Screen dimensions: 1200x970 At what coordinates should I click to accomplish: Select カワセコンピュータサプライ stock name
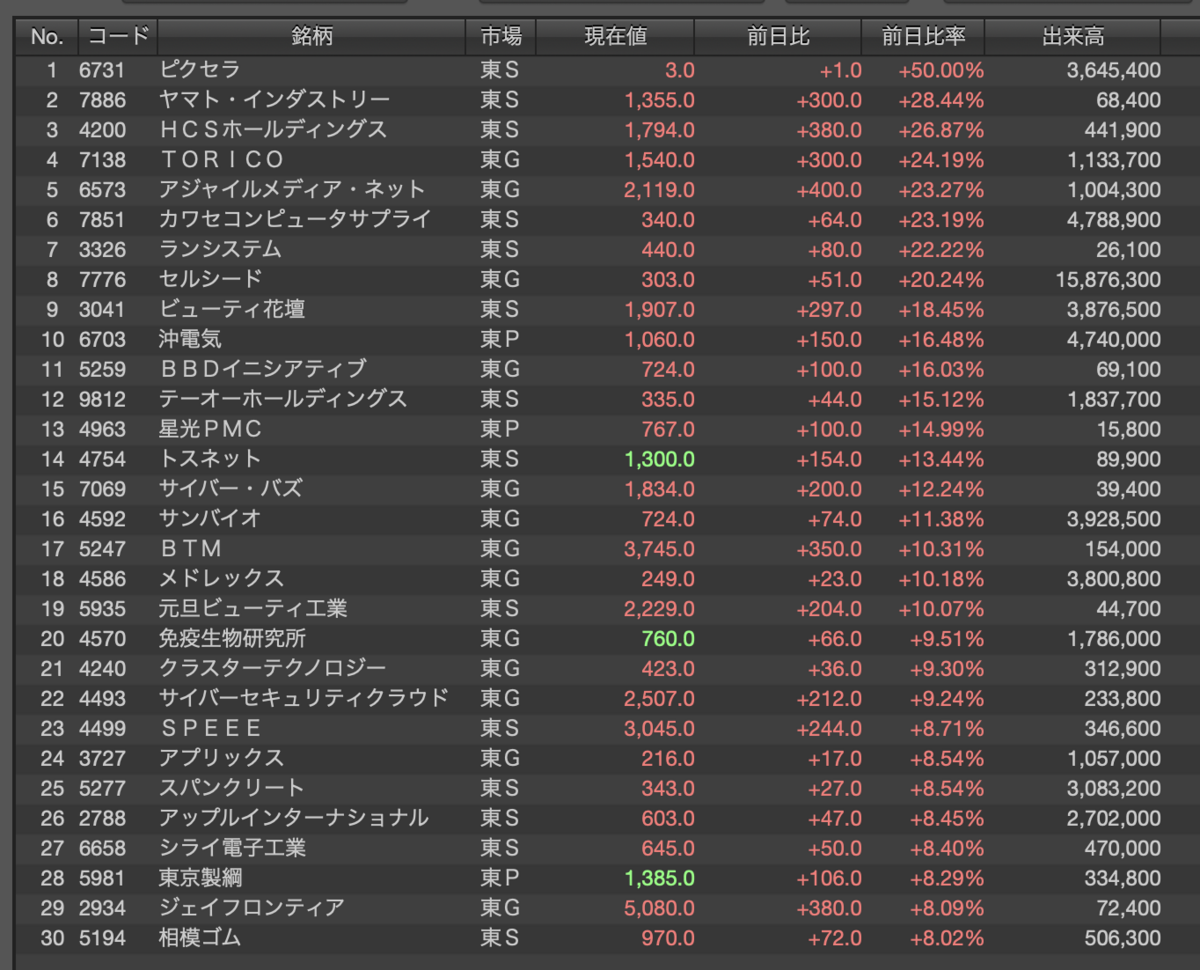click(295, 220)
